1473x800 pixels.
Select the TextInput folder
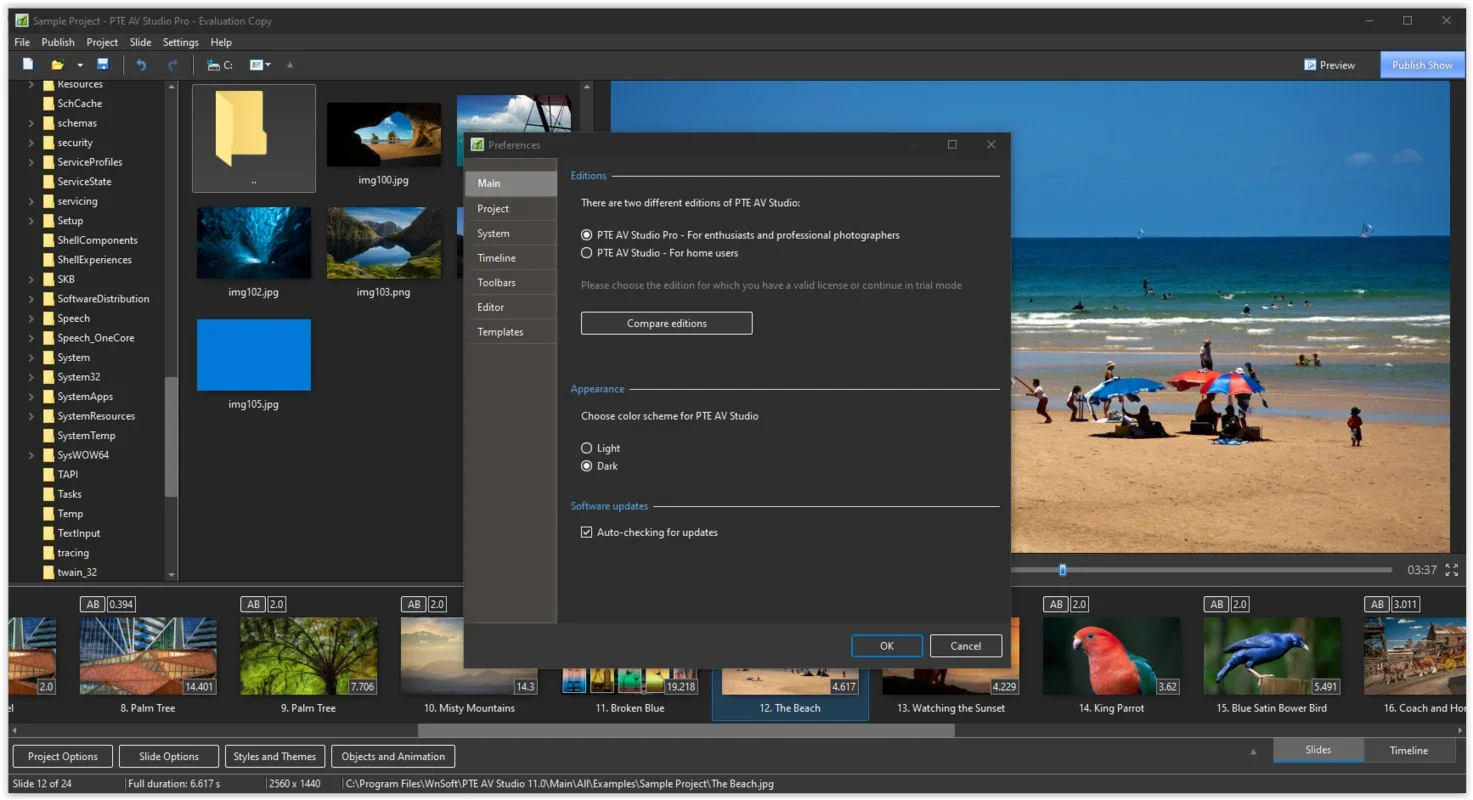tap(79, 533)
